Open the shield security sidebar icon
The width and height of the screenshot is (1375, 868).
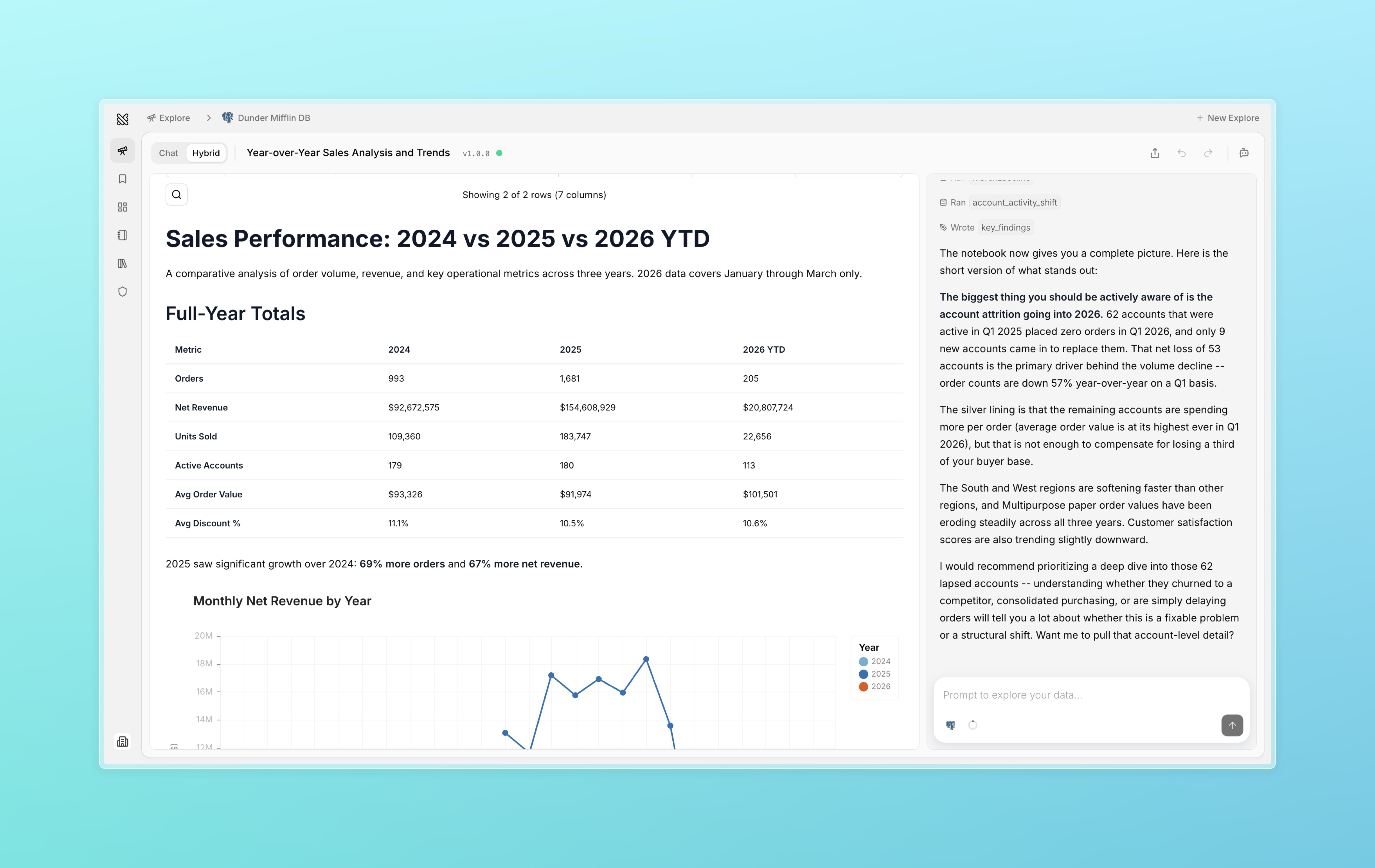(122, 292)
